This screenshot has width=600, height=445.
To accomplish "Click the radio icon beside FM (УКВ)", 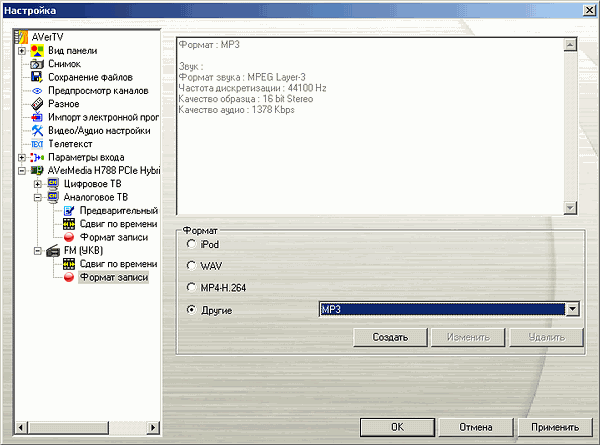I will tap(53, 250).
